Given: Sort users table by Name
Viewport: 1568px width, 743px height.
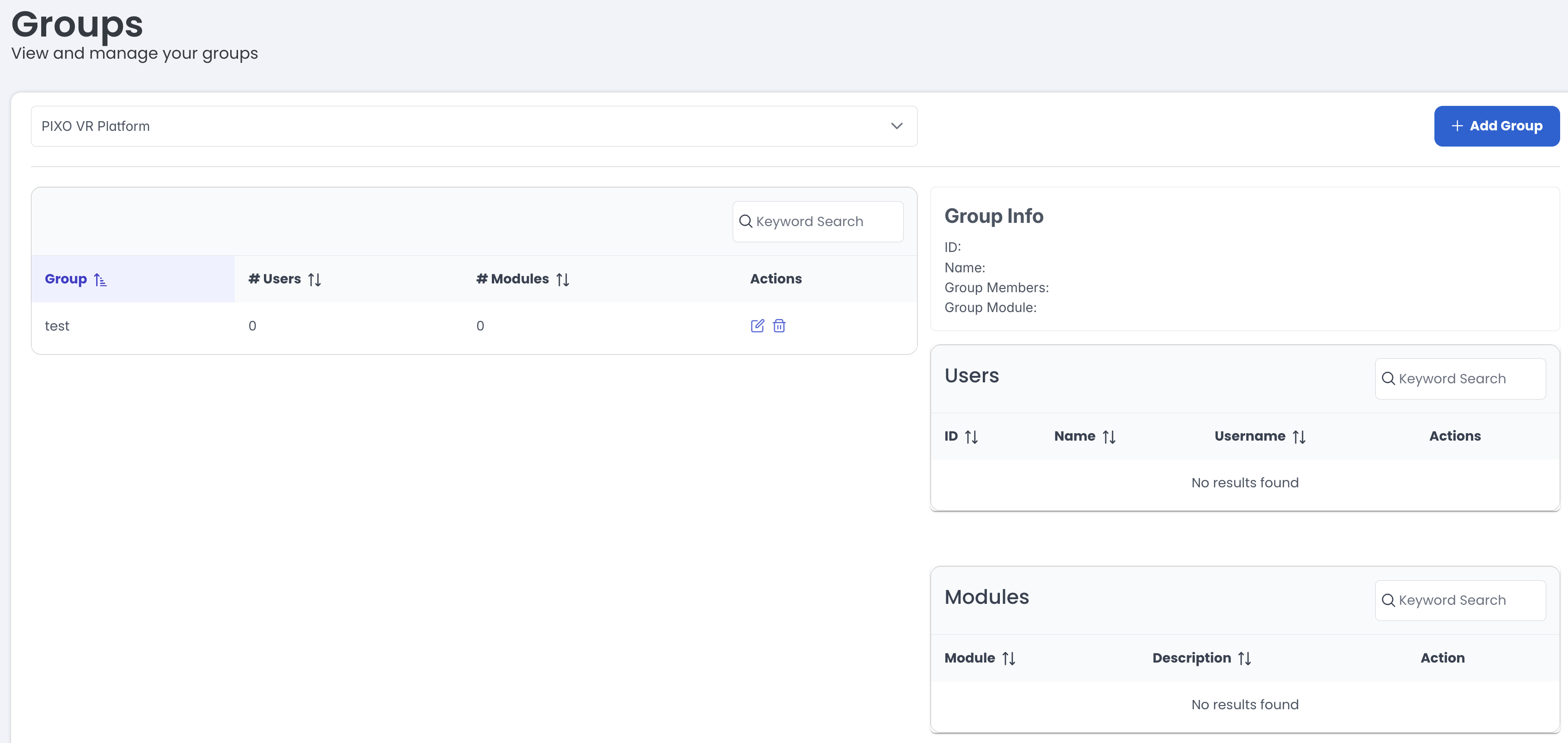Looking at the screenshot, I should point(1109,436).
